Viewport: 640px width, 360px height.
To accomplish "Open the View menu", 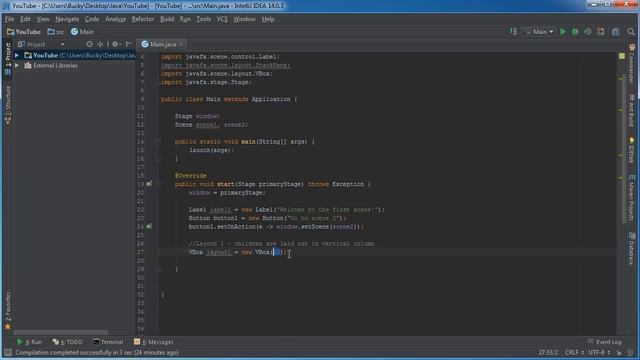I will coord(43,19).
